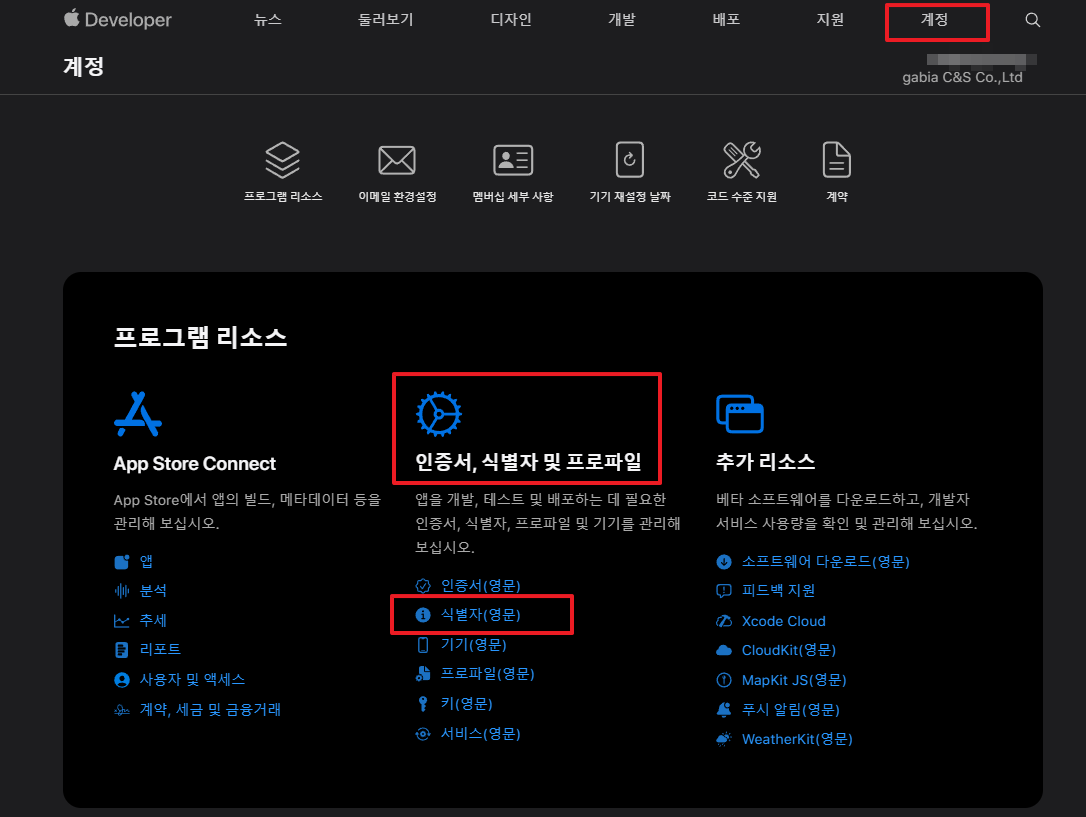Click the 앱 app icon bullet
Screen dimensions: 1086x817
click(122, 562)
